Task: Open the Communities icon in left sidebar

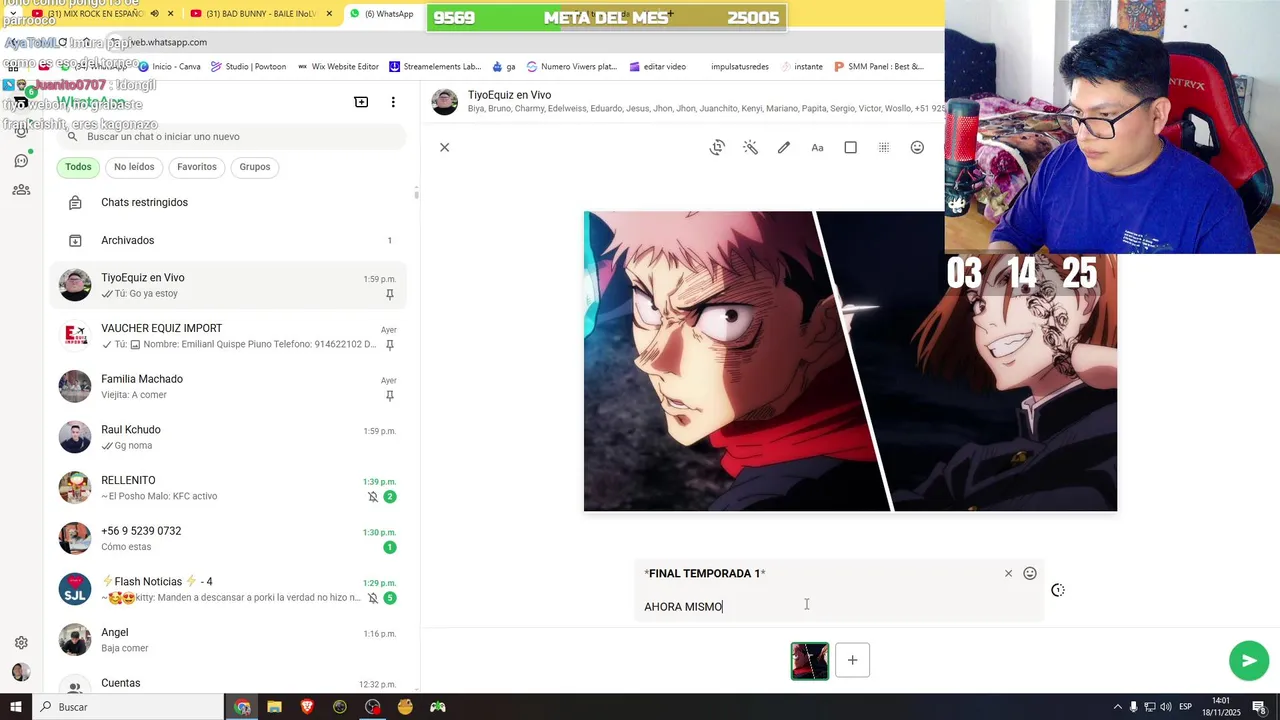Action: [x=21, y=189]
